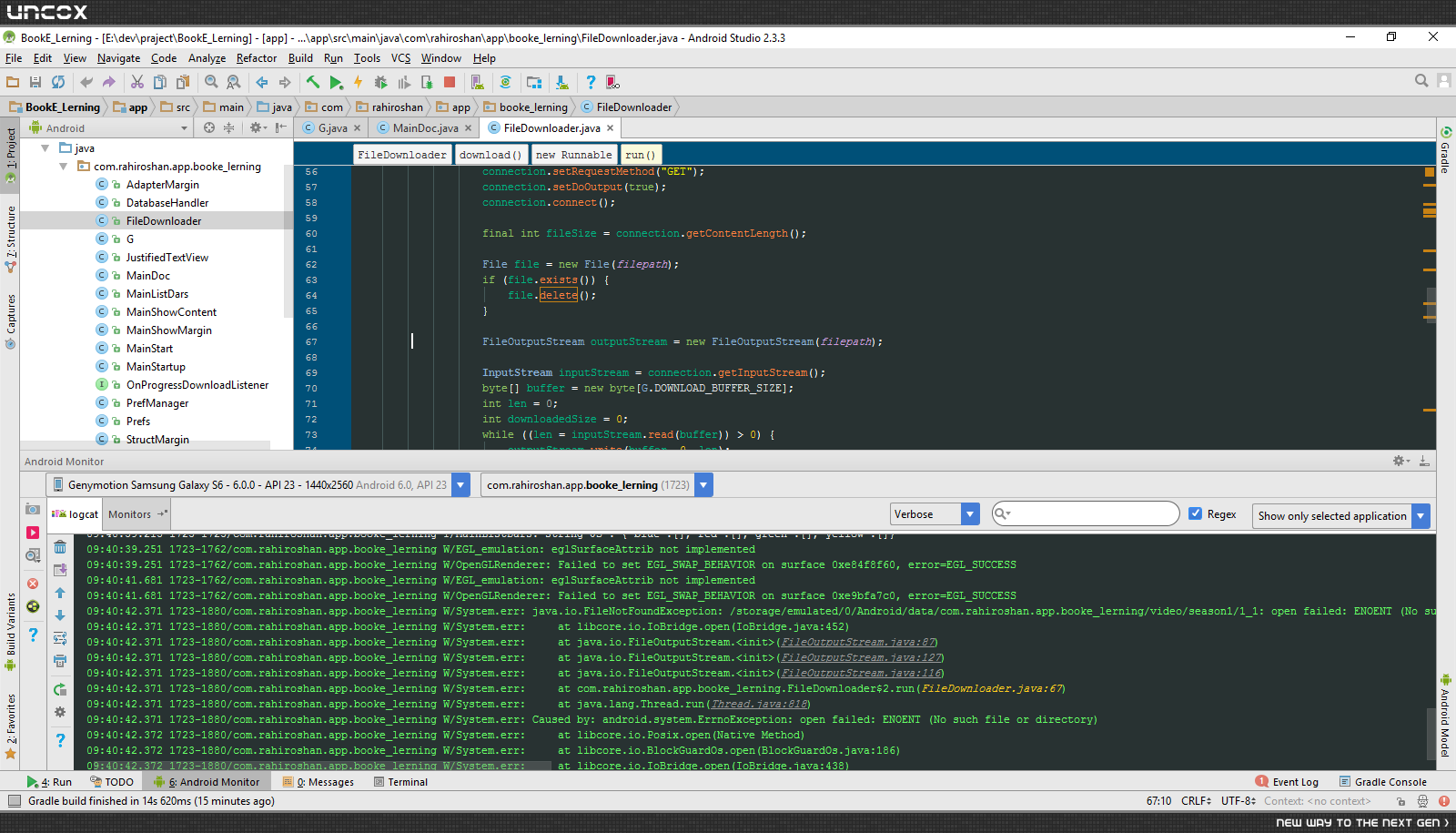Collapse com.rahiroshan.app.booke_lerning package node
The width and height of the screenshot is (1456, 833).
[x=63, y=166]
